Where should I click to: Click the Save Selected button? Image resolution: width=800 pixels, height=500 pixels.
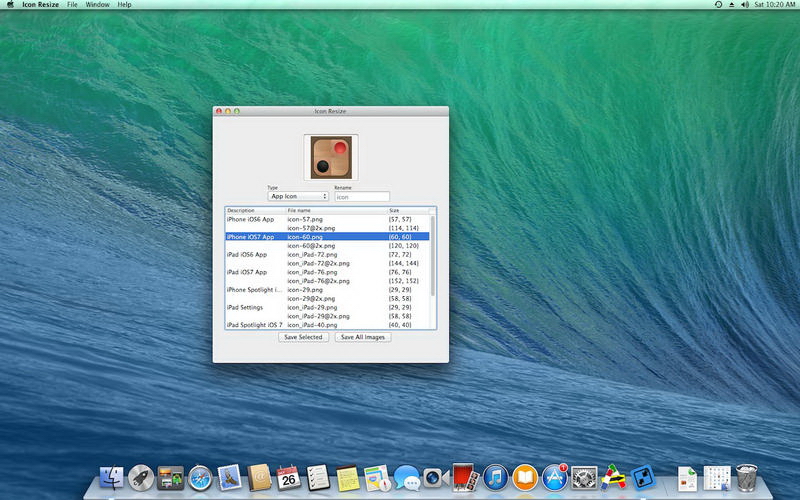click(303, 337)
